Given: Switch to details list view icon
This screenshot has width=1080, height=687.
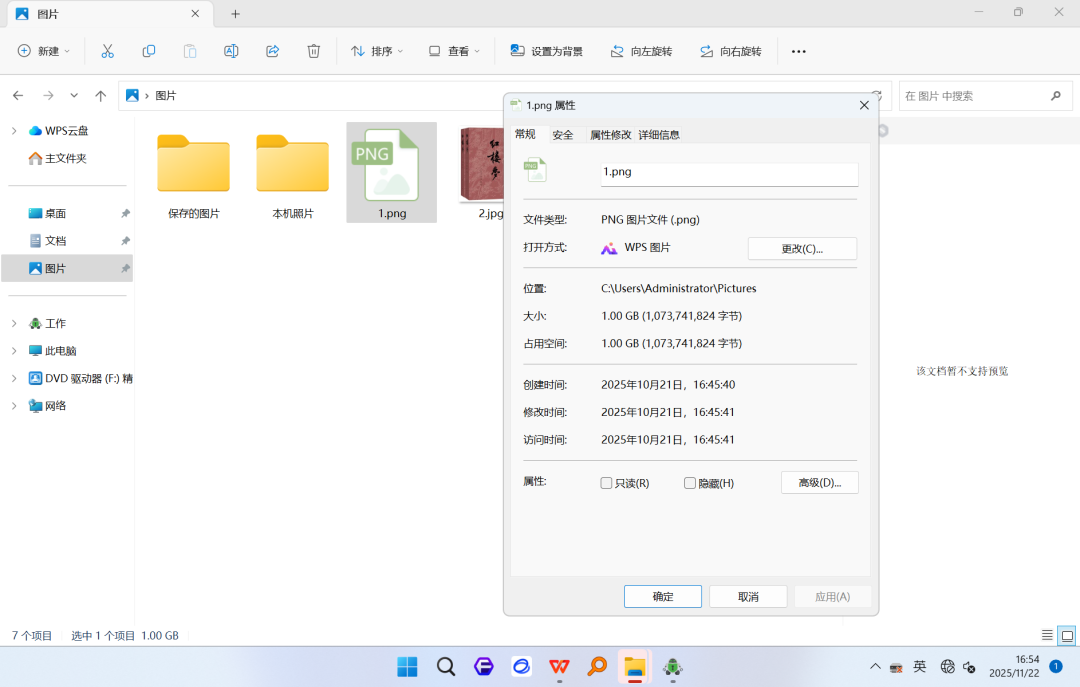Looking at the screenshot, I should coord(1047,635).
